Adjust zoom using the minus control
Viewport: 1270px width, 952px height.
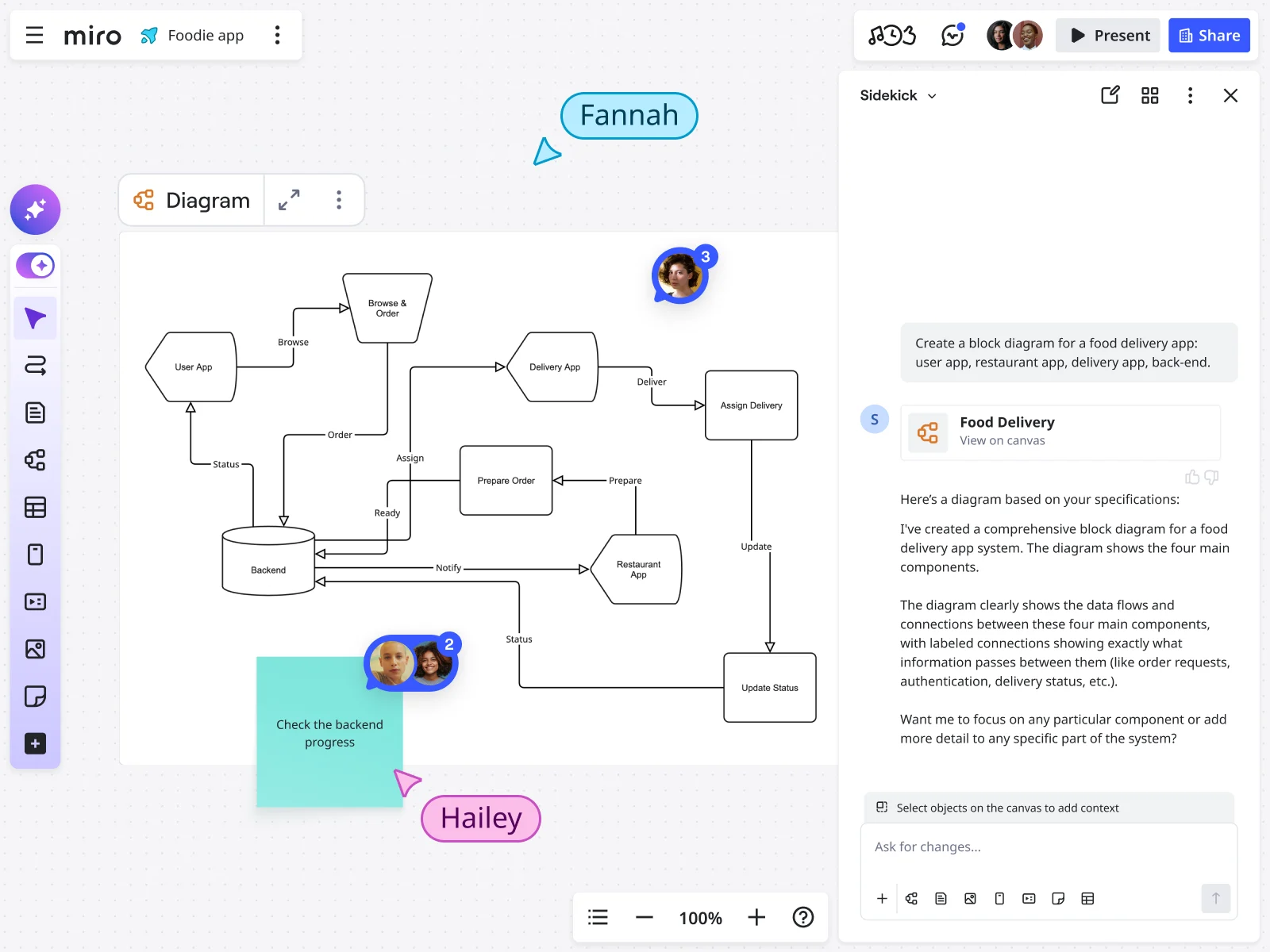pyautogui.click(x=645, y=918)
